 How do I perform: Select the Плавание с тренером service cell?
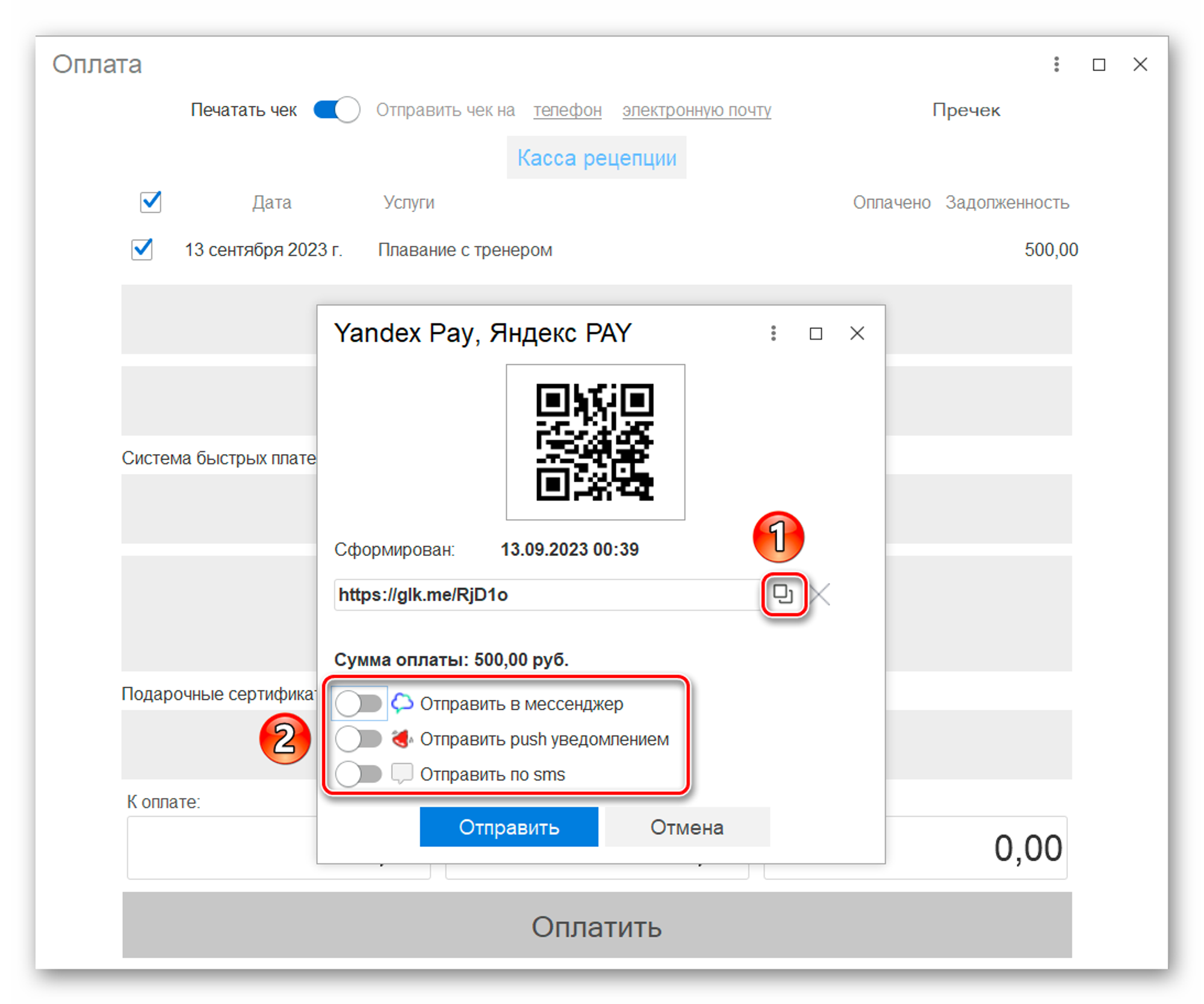465,249
